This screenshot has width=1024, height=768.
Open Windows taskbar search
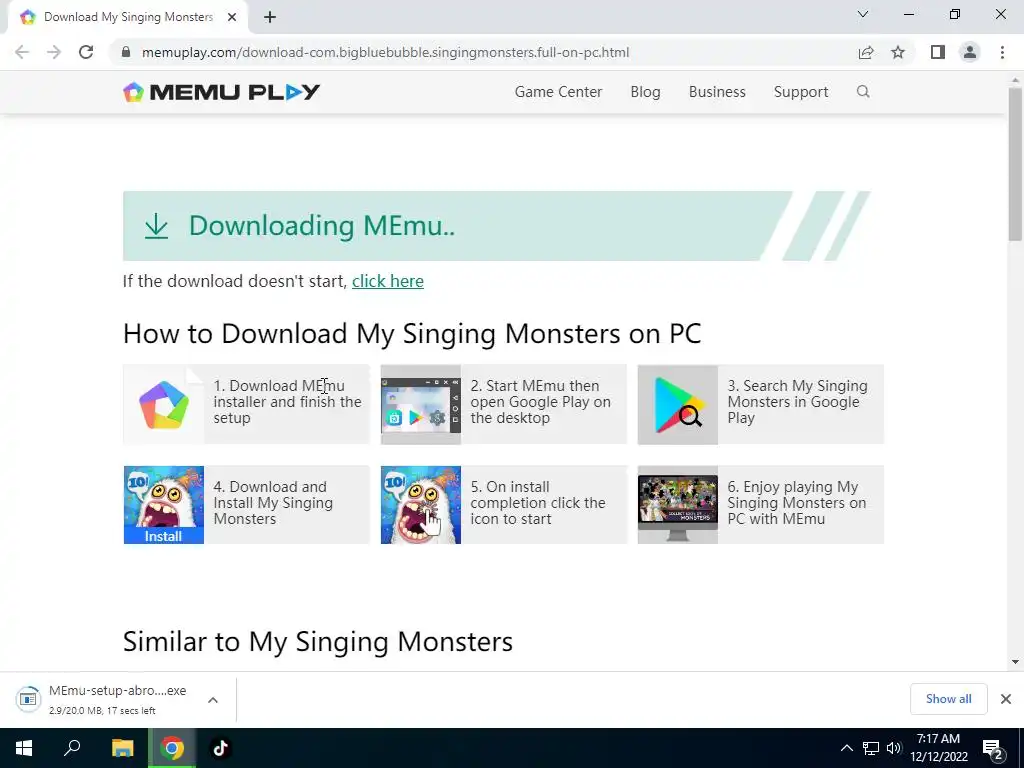tap(72, 748)
